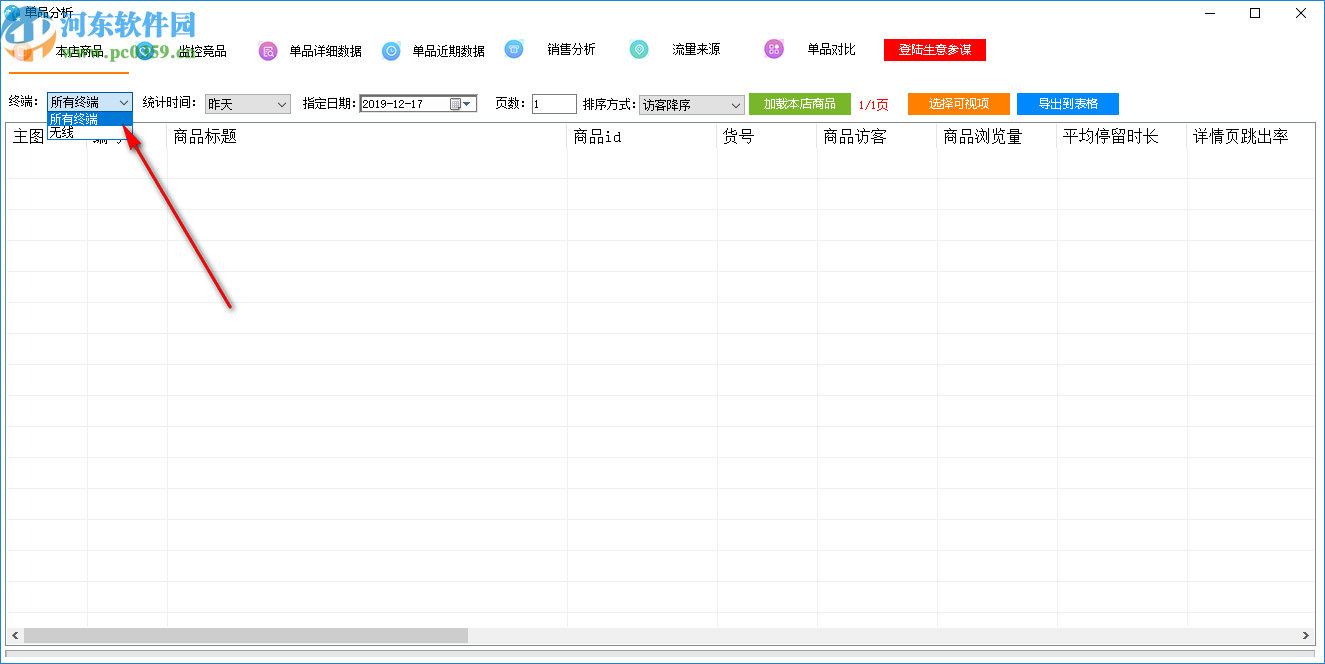The width and height of the screenshot is (1325, 664).
Task: Click the green 流量来源 icon
Action: (x=639, y=48)
